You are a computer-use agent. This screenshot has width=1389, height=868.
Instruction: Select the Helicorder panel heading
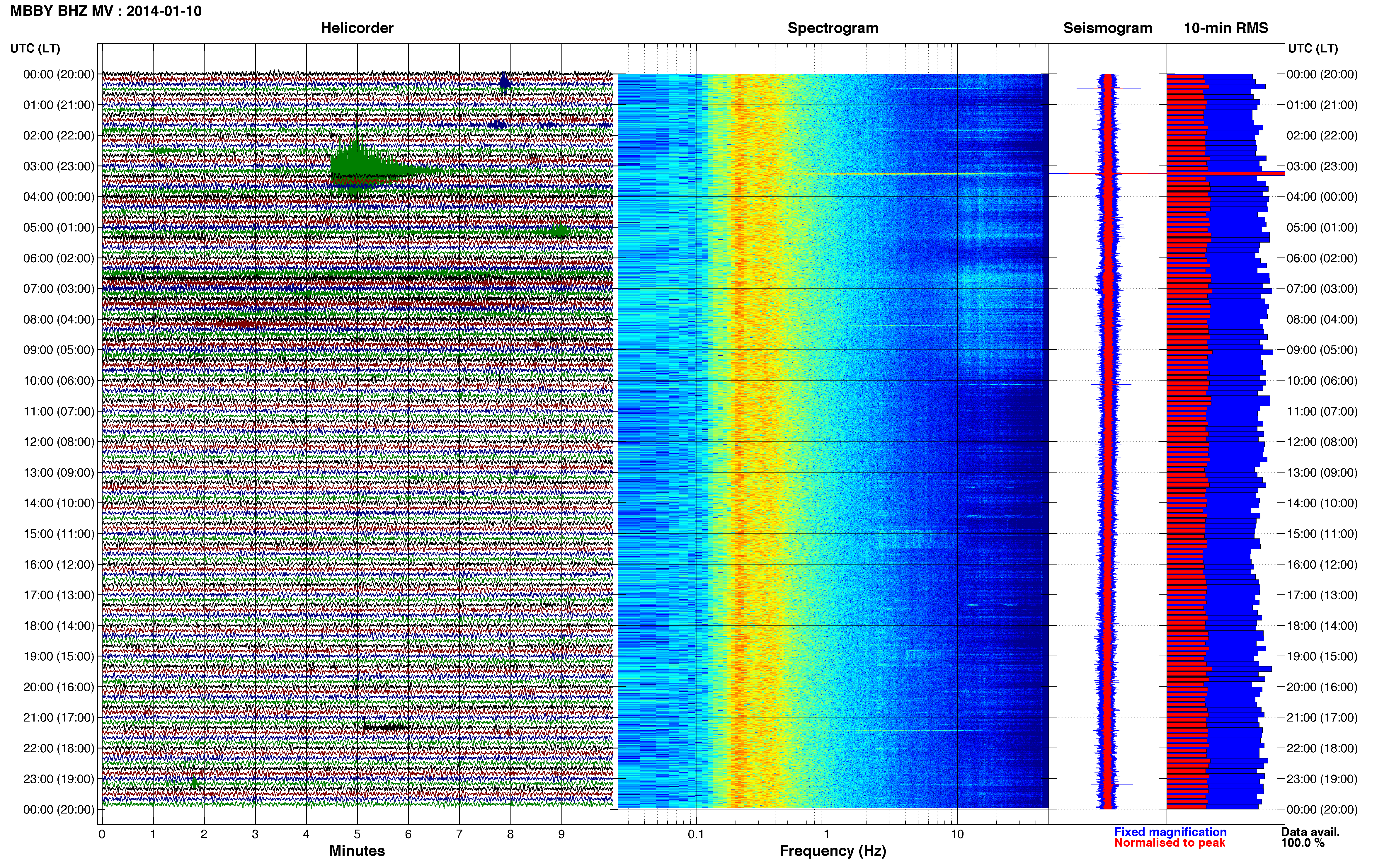click(357, 28)
